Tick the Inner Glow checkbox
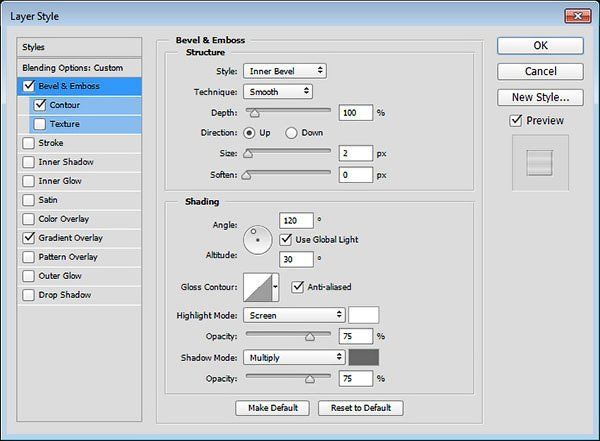The width and height of the screenshot is (600, 441). click(28, 181)
